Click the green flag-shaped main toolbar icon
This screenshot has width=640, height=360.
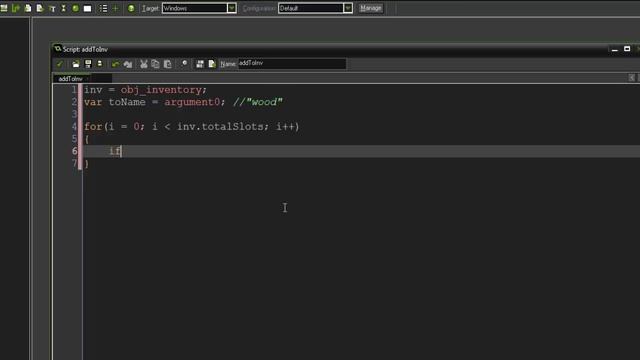coord(16,8)
